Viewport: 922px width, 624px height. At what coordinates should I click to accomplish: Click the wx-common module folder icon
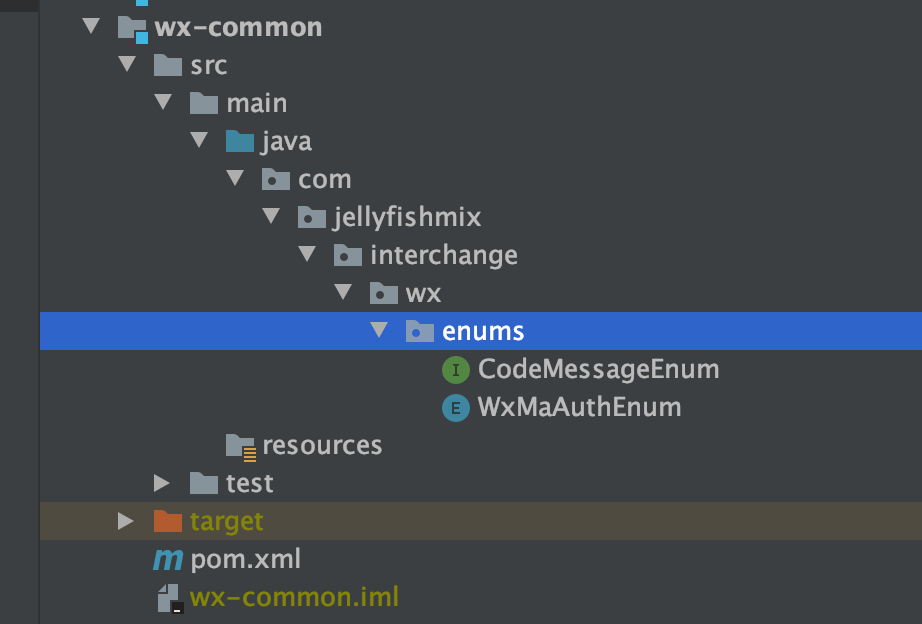point(132,28)
